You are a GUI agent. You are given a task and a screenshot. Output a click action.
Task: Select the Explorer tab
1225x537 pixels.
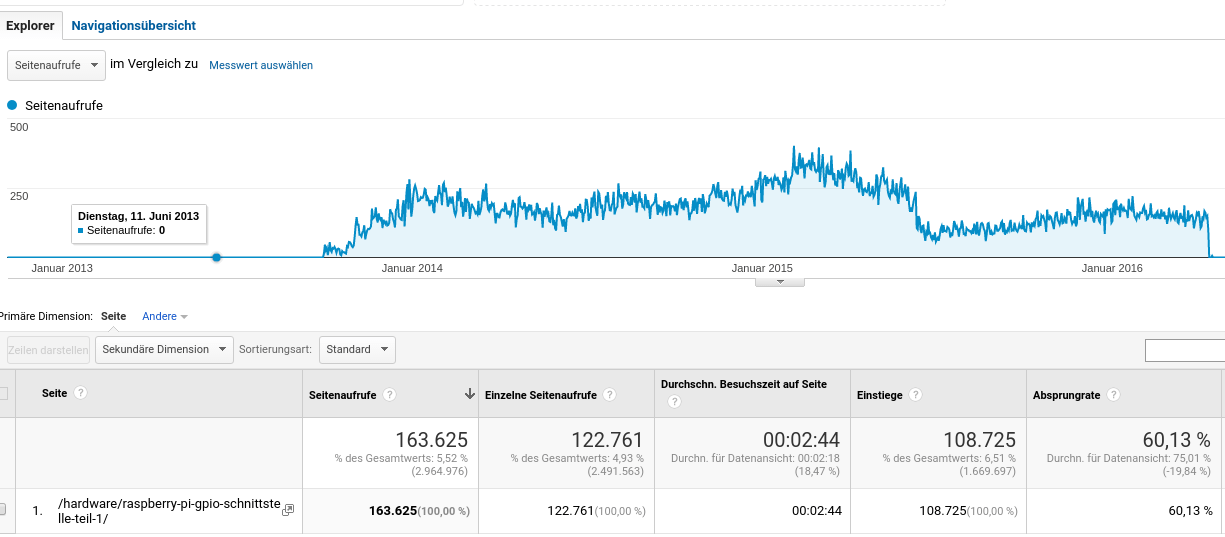pos(30,25)
